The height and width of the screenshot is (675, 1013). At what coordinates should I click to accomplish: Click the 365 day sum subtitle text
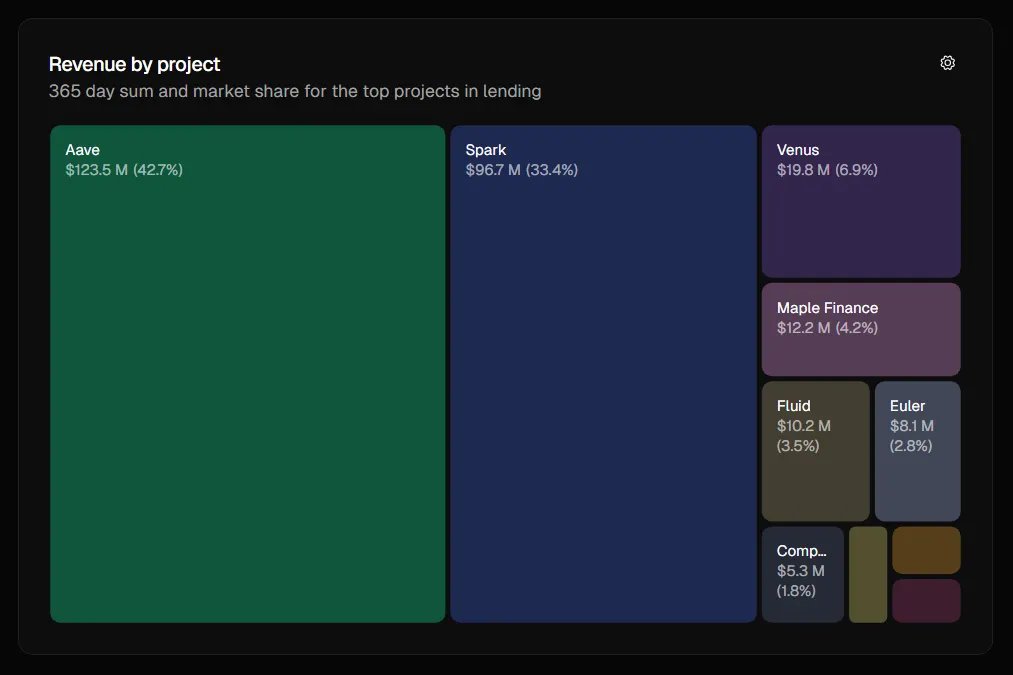[295, 92]
